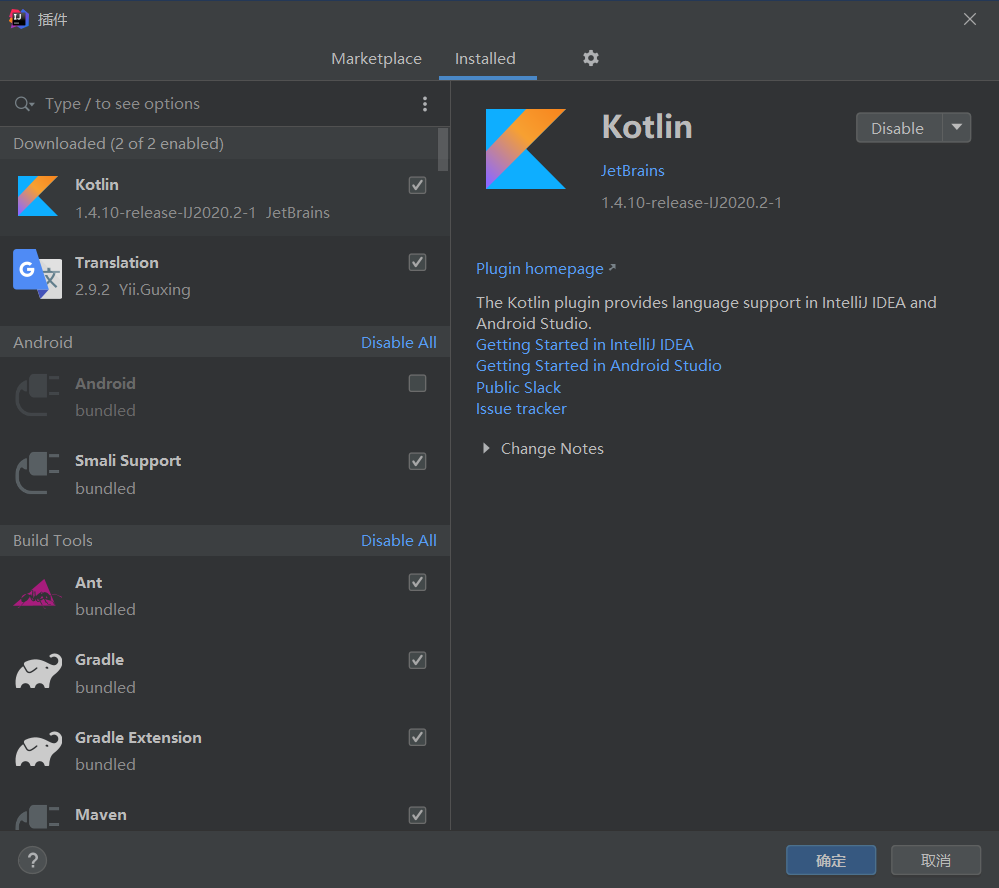This screenshot has width=999, height=888.
Task: Click the Kotlin icon in plugin list
Action: pos(38,196)
